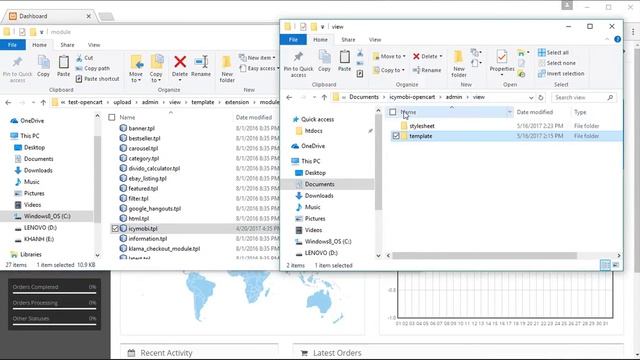Image resolution: width=640 pixels, height=360 pixels.
Task: Select htdocs under Quick access
Action: coord(313,131)
